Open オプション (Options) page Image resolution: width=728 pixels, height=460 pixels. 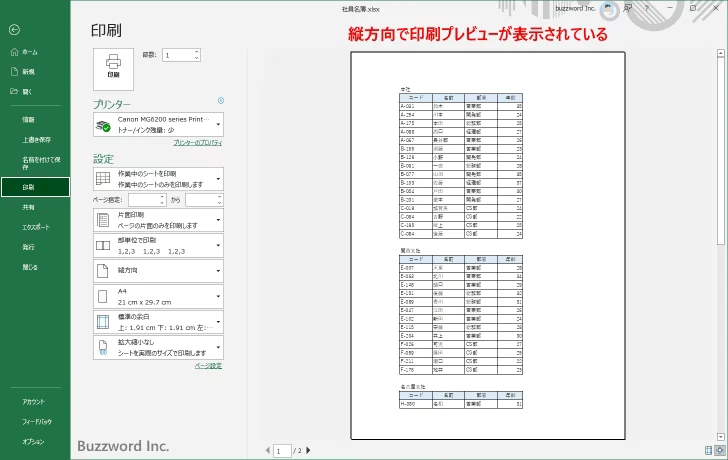[x=33, y=442]
